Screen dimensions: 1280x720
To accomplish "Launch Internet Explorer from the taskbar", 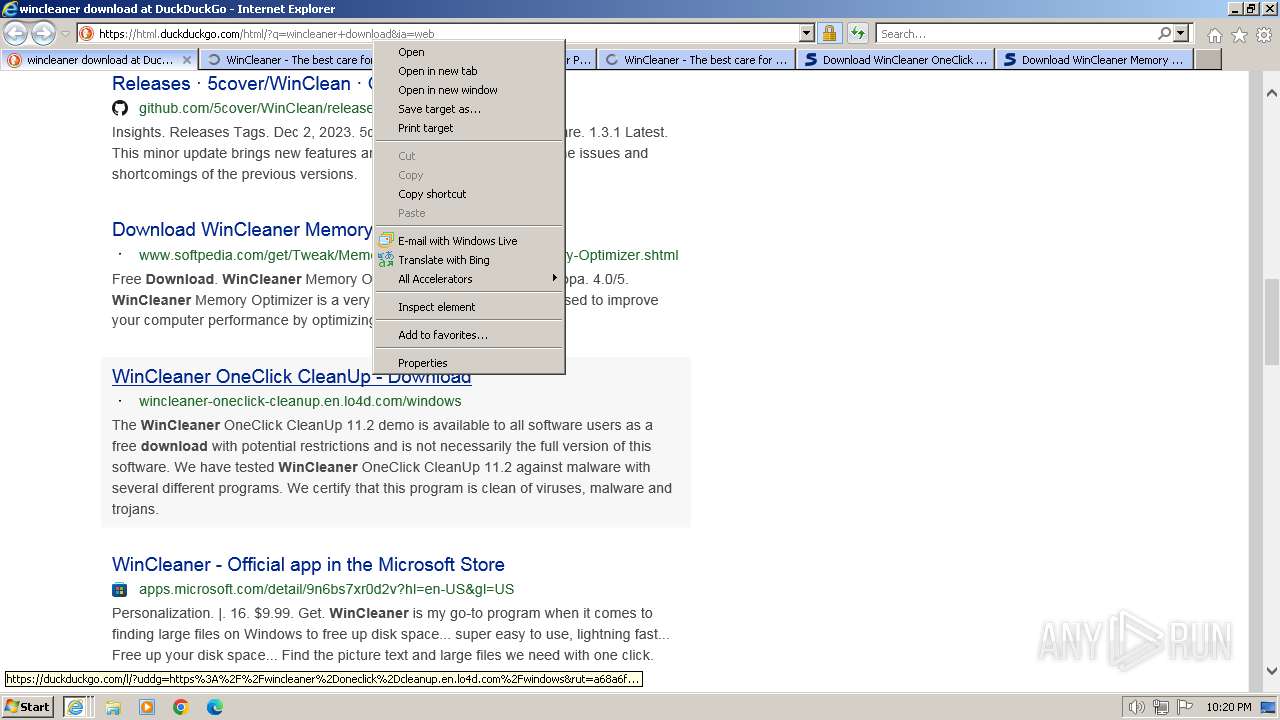I will point(75,706).
